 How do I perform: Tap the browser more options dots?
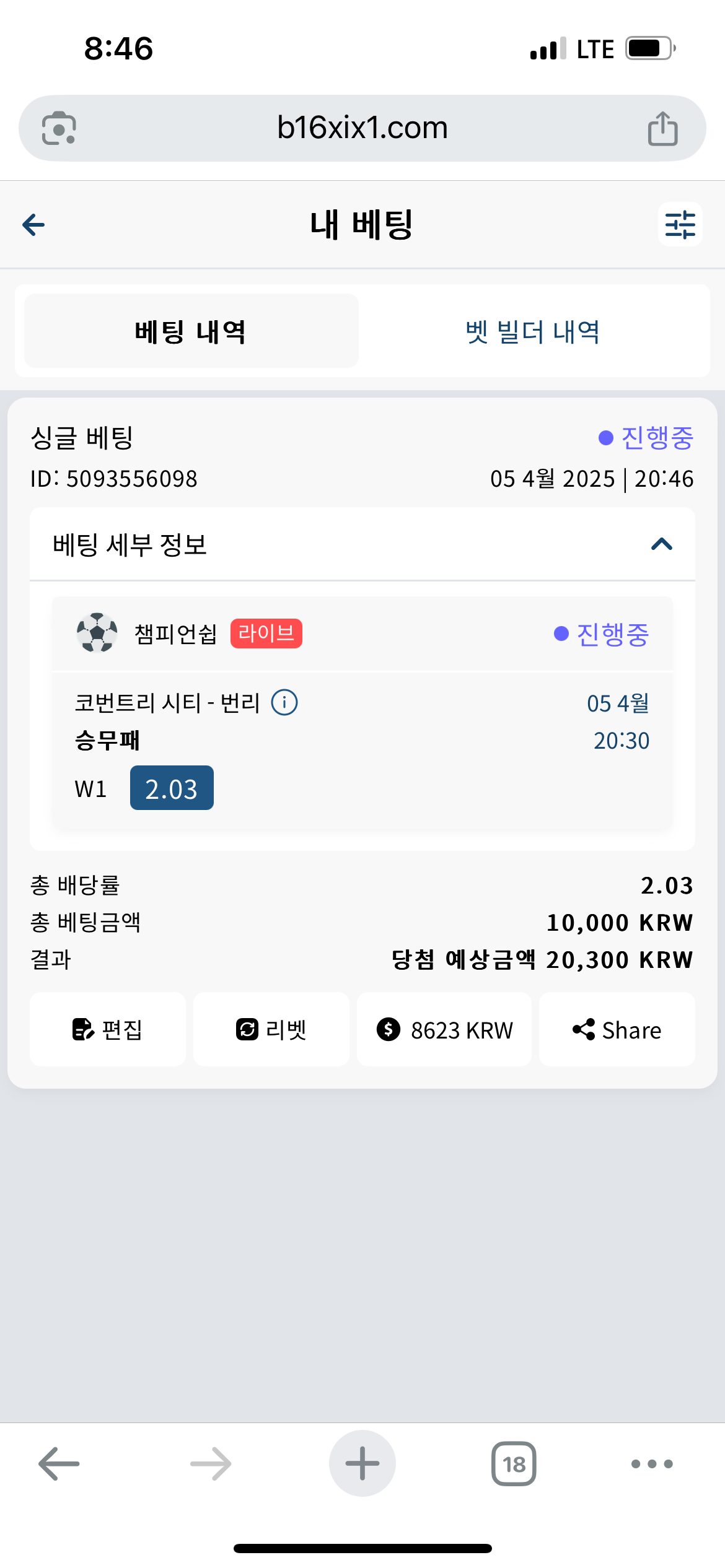coord(652,1464)
